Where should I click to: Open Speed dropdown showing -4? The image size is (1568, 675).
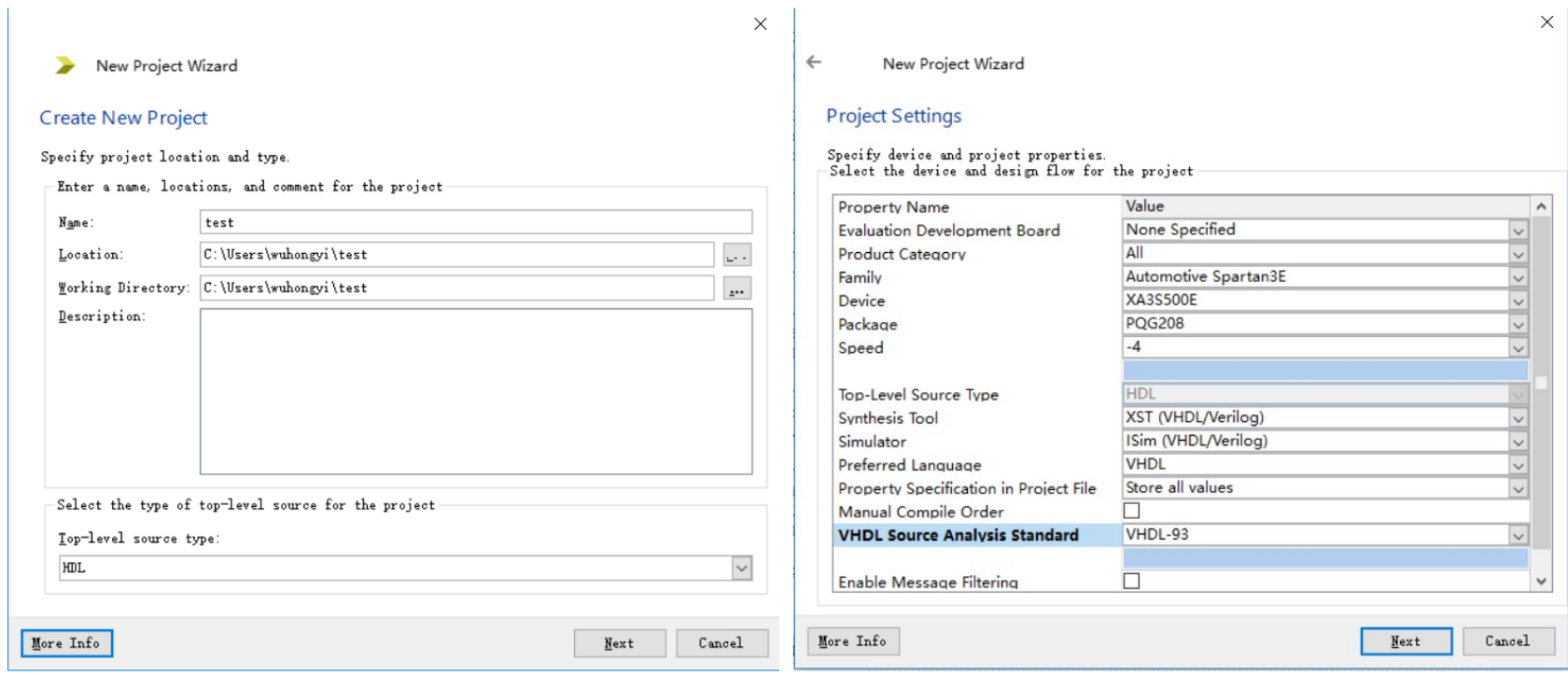(1519, 347)
